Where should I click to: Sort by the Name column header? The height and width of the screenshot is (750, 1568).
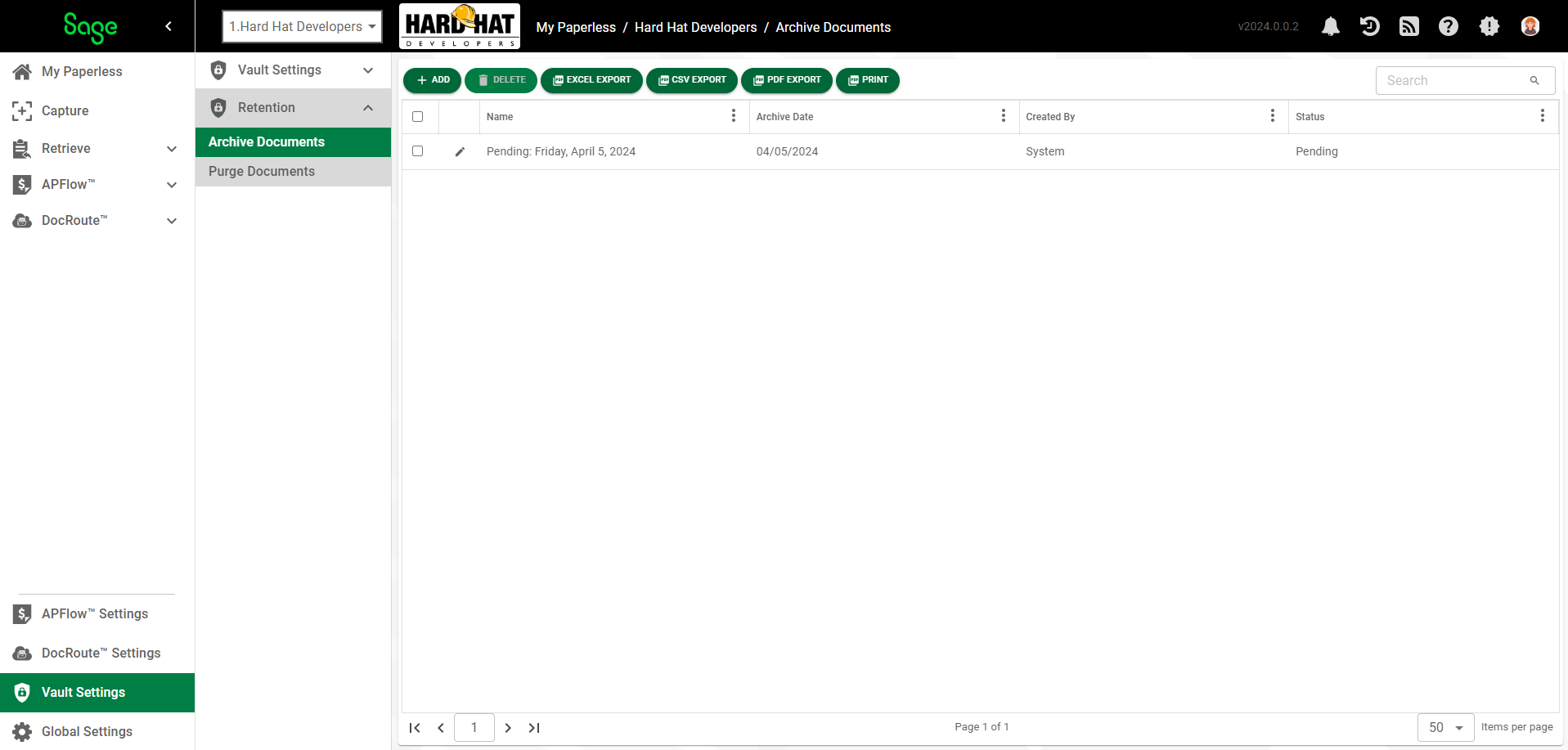(500, 117)
